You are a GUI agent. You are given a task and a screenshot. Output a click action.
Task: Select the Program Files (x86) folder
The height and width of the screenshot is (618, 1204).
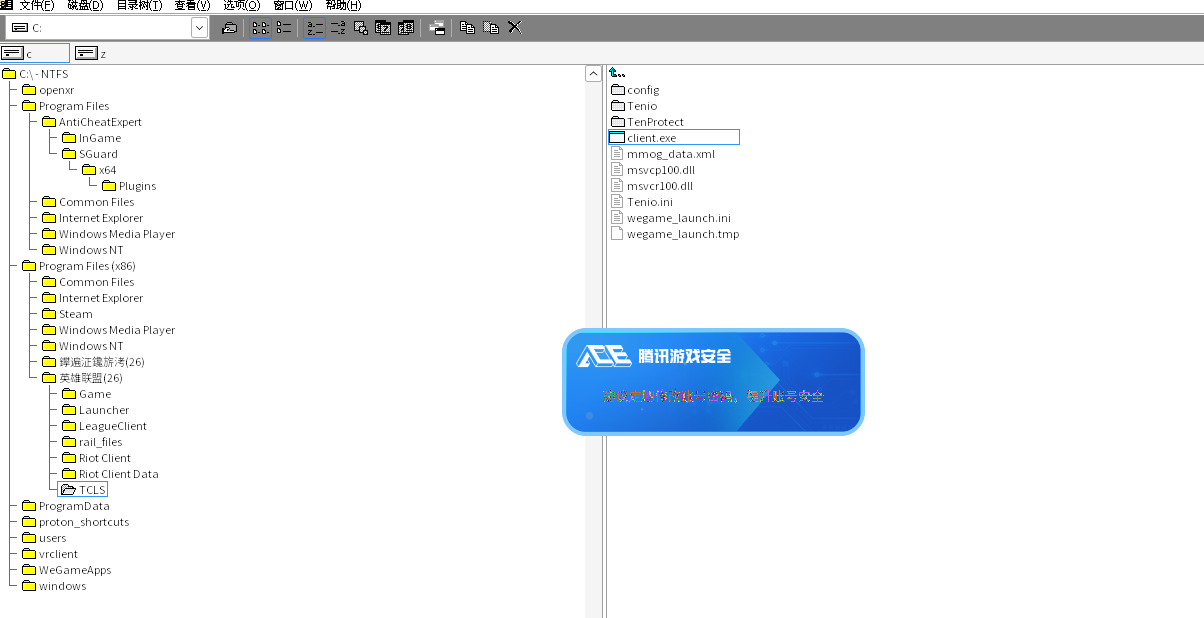point(79,266)
